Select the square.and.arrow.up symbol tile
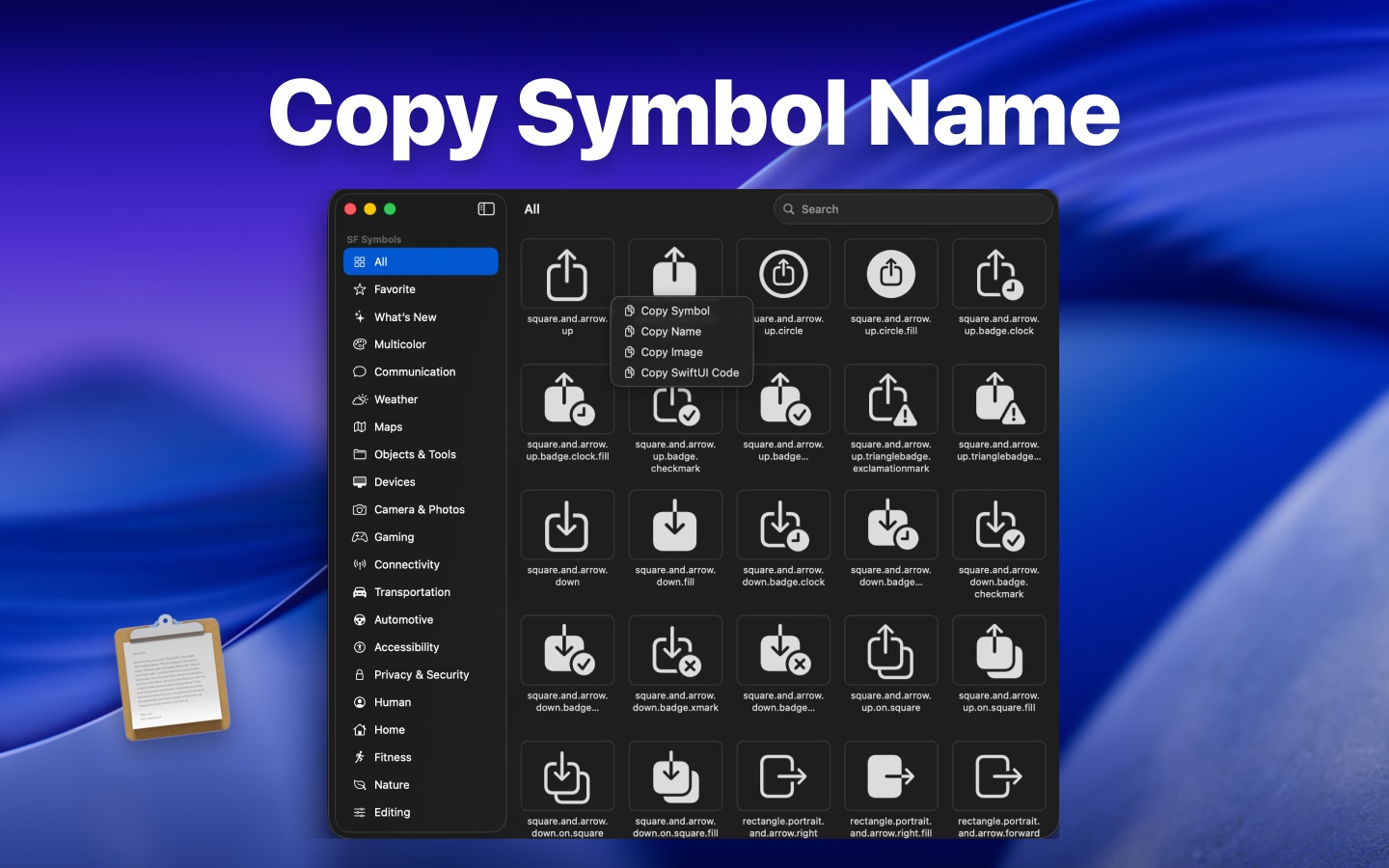The image size is (1389, 868). (x=567, y=274)
